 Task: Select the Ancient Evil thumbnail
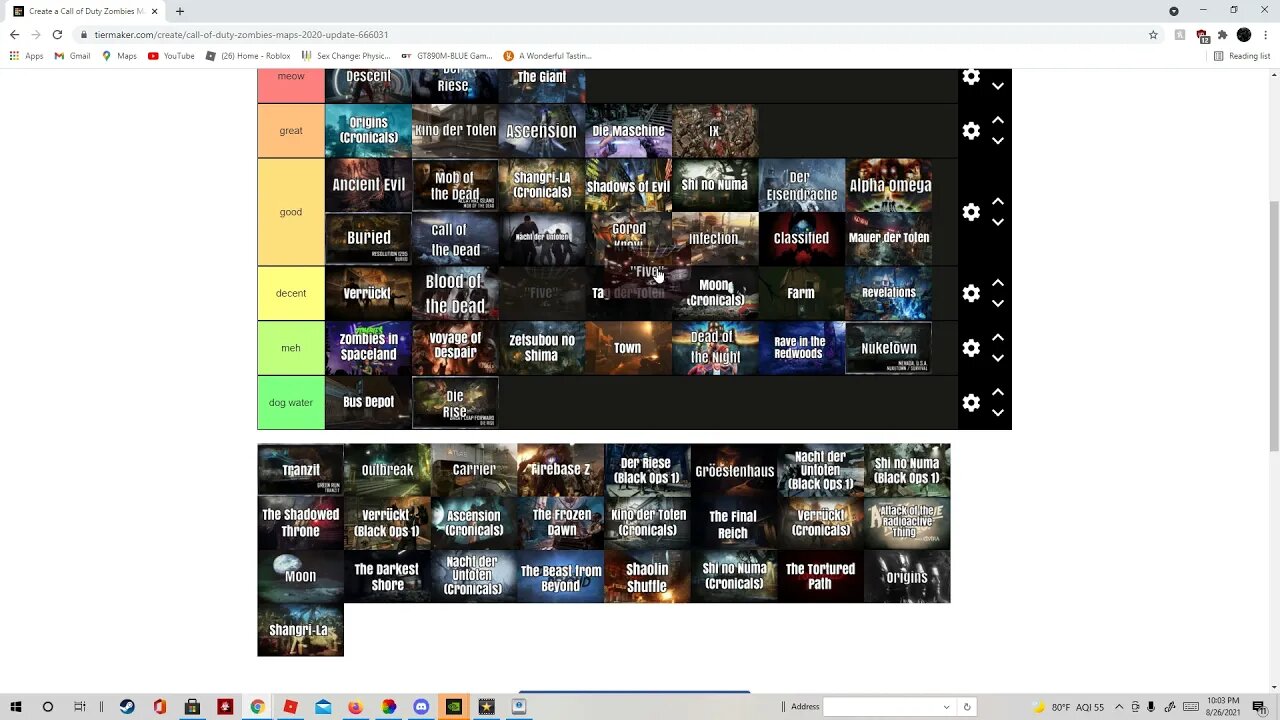pyautogui.click(x=368, y=185)
